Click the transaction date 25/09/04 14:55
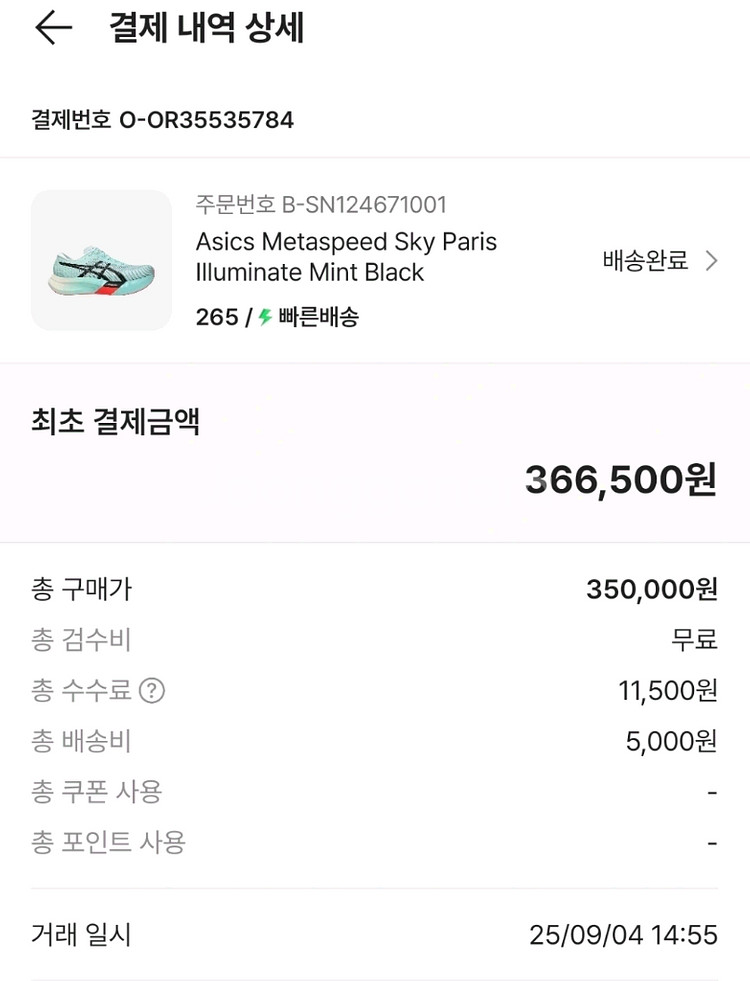This screenshot has width=750, height=981. coord(623,935)
